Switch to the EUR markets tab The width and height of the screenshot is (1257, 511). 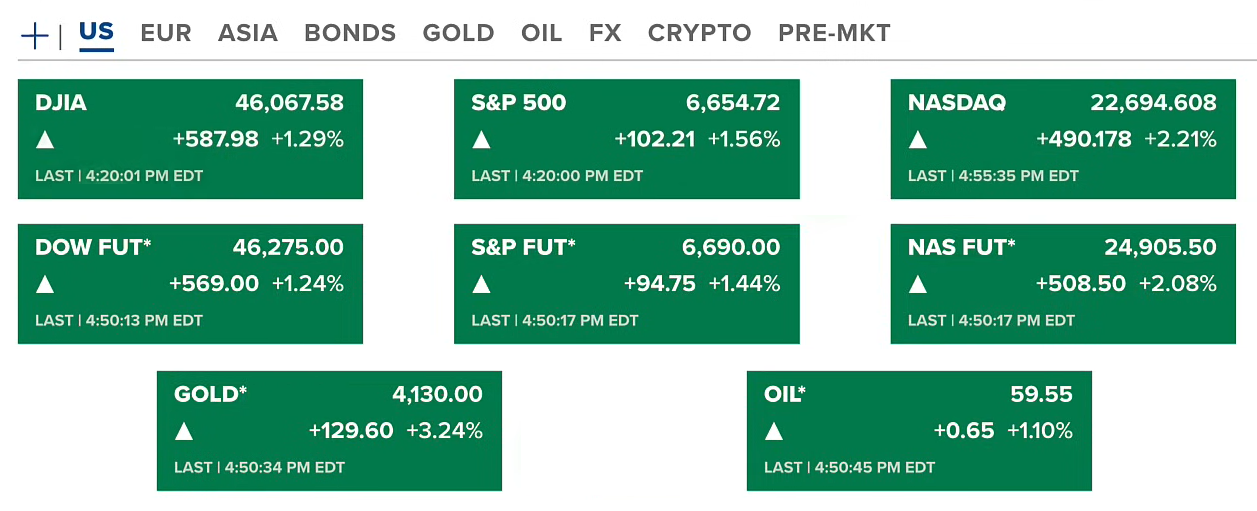[x=166, y=33]
